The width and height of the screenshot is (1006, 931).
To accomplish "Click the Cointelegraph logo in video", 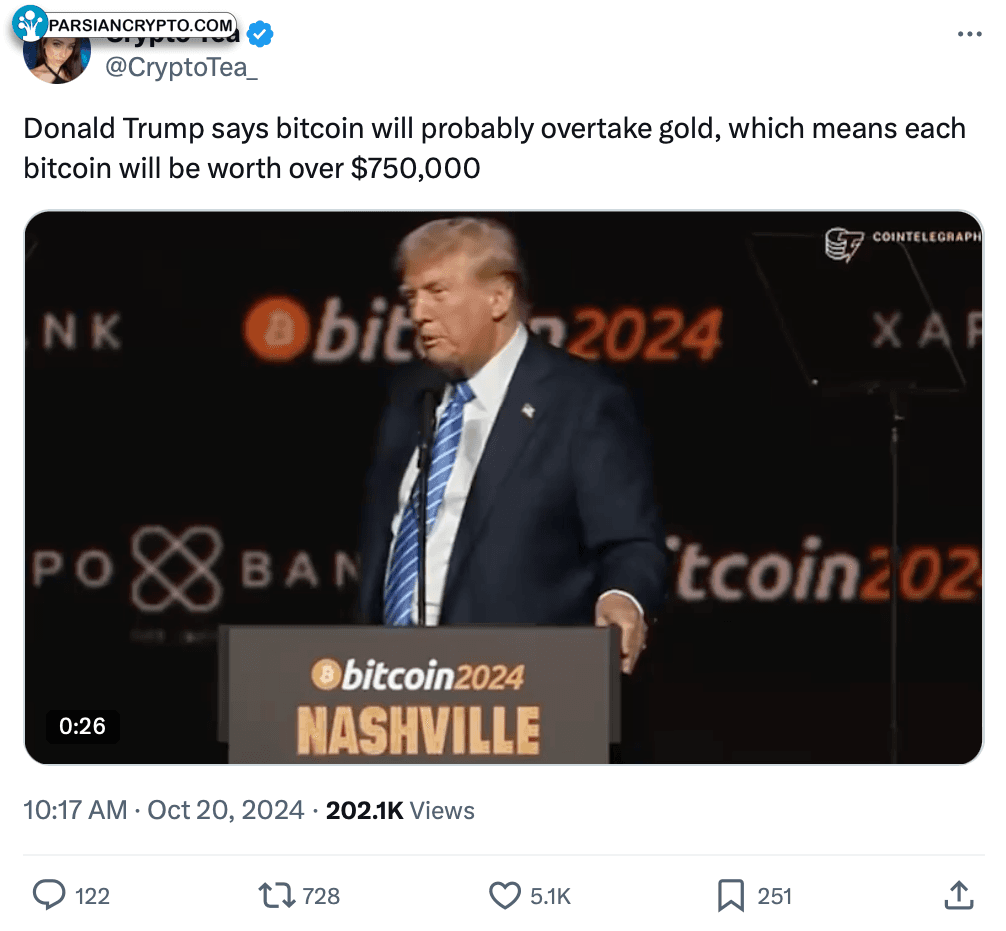I will pyautogui.click(x=903, y=244).
